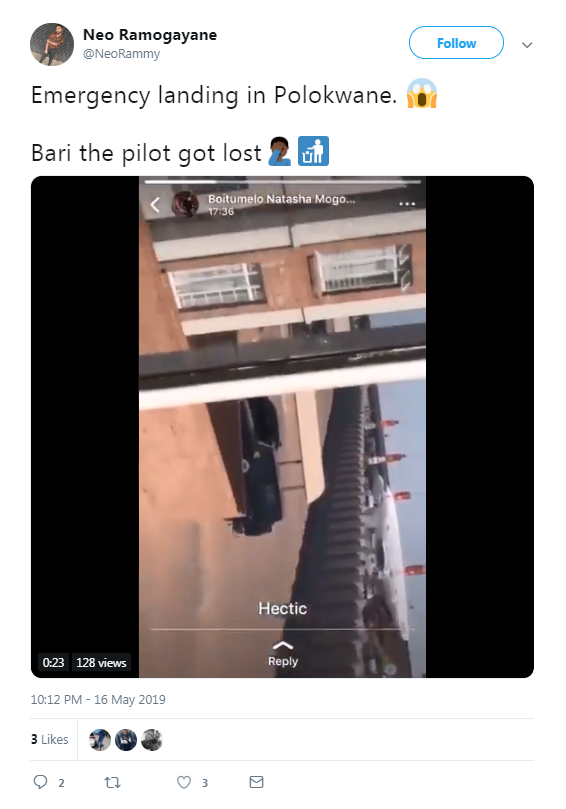Click the first liker's avatar
The width and height of the screenshot is (566, 809).
100,739
